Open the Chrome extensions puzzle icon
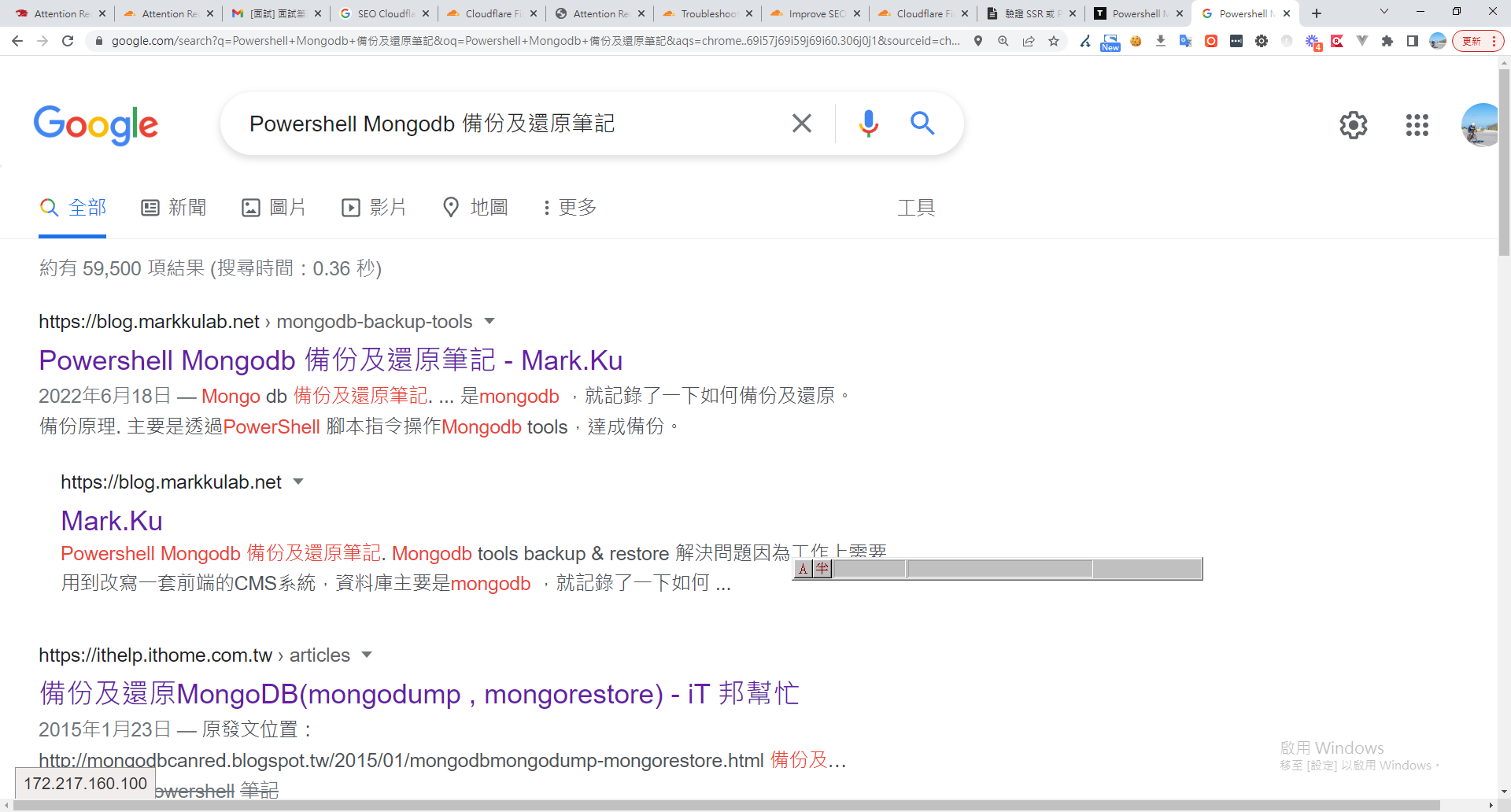1511x812 pixels. [1387, 41]
